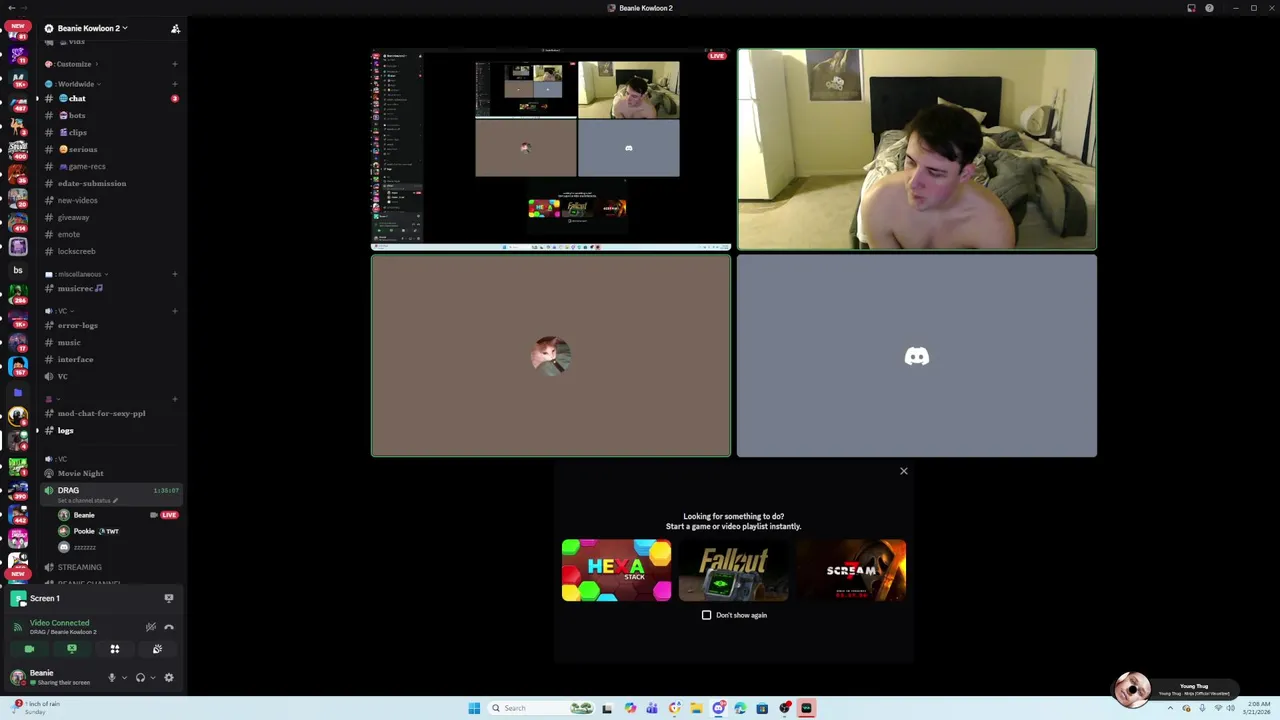Click Set a channel status under DRAG
Viewport: 1280px width, 720px height.
point(87,500)
